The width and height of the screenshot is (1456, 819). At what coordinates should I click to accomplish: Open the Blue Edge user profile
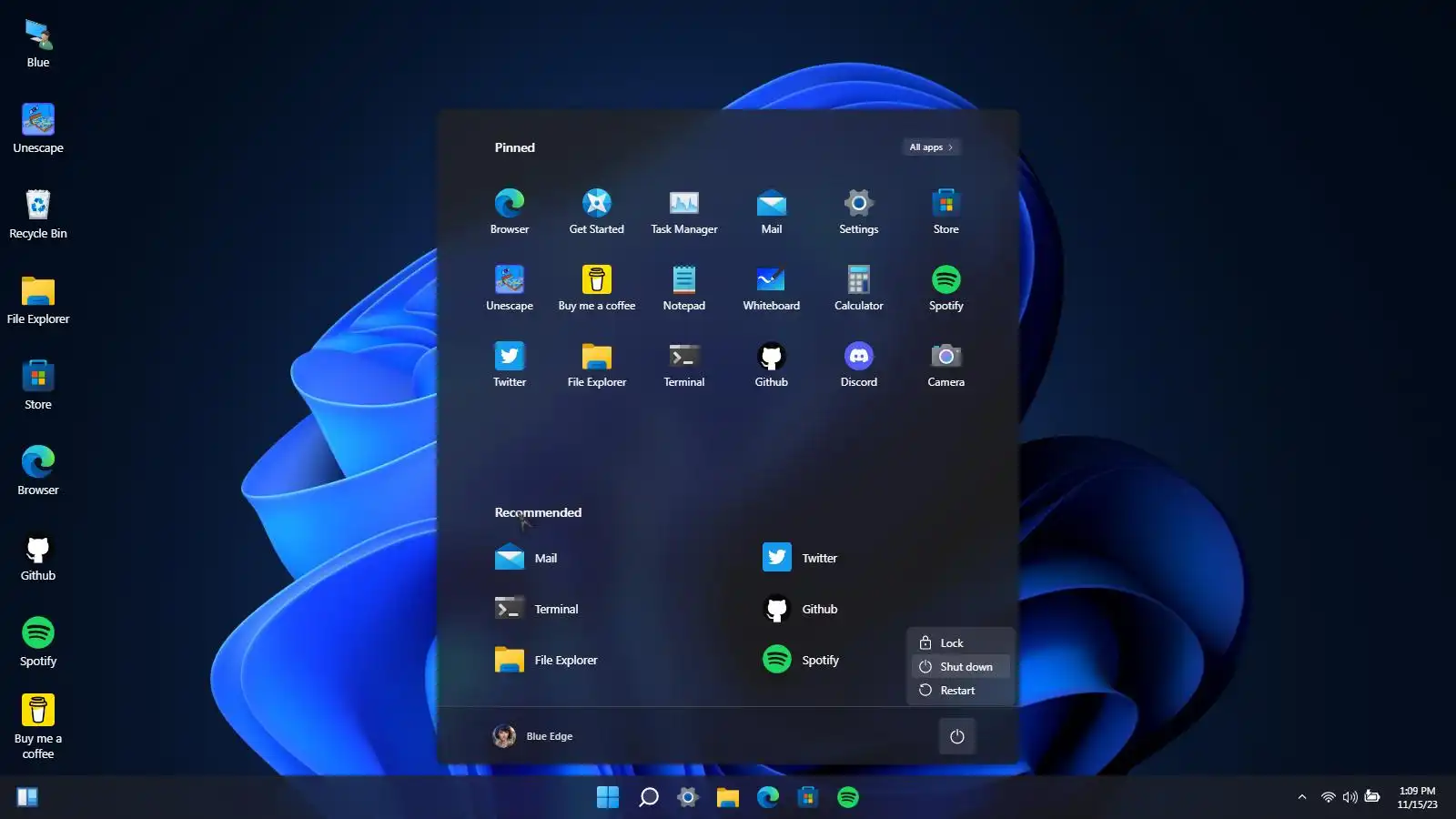point(533,736)
